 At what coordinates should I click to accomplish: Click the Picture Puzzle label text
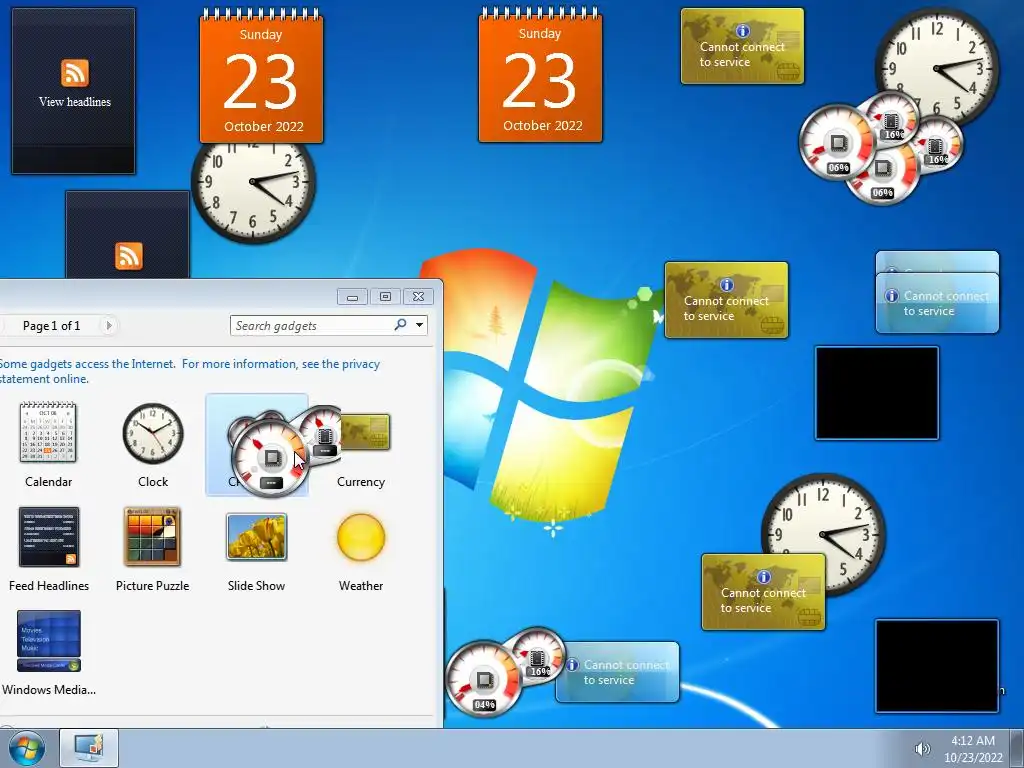tap(152, 586)
